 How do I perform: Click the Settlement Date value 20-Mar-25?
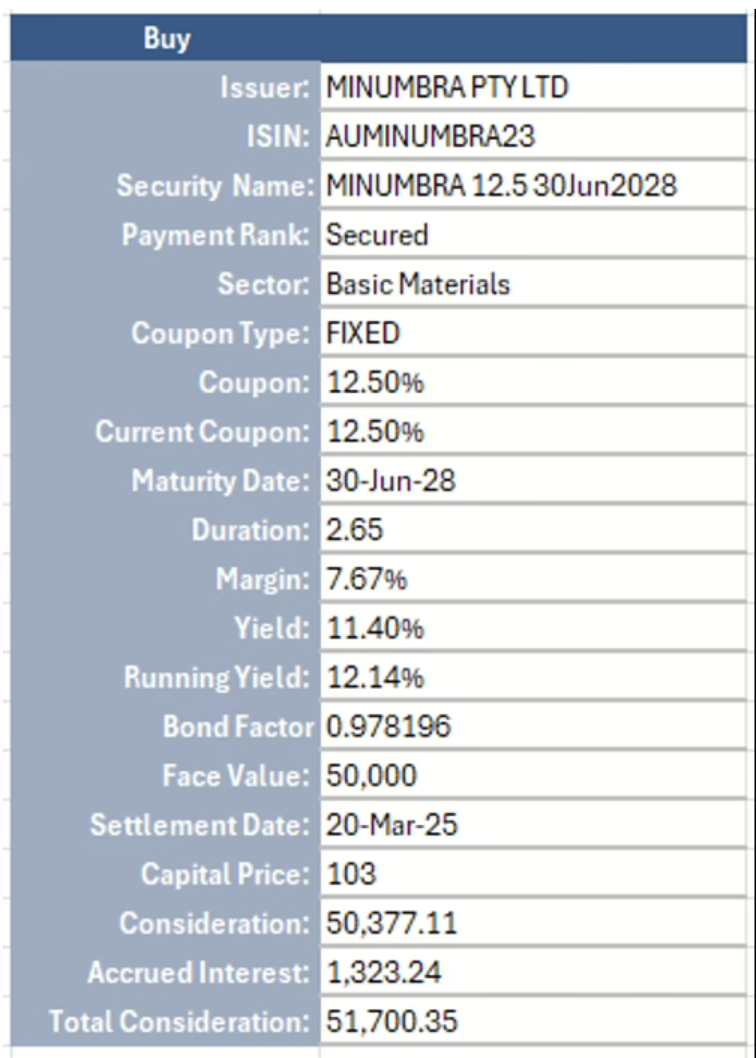(392, 825)
